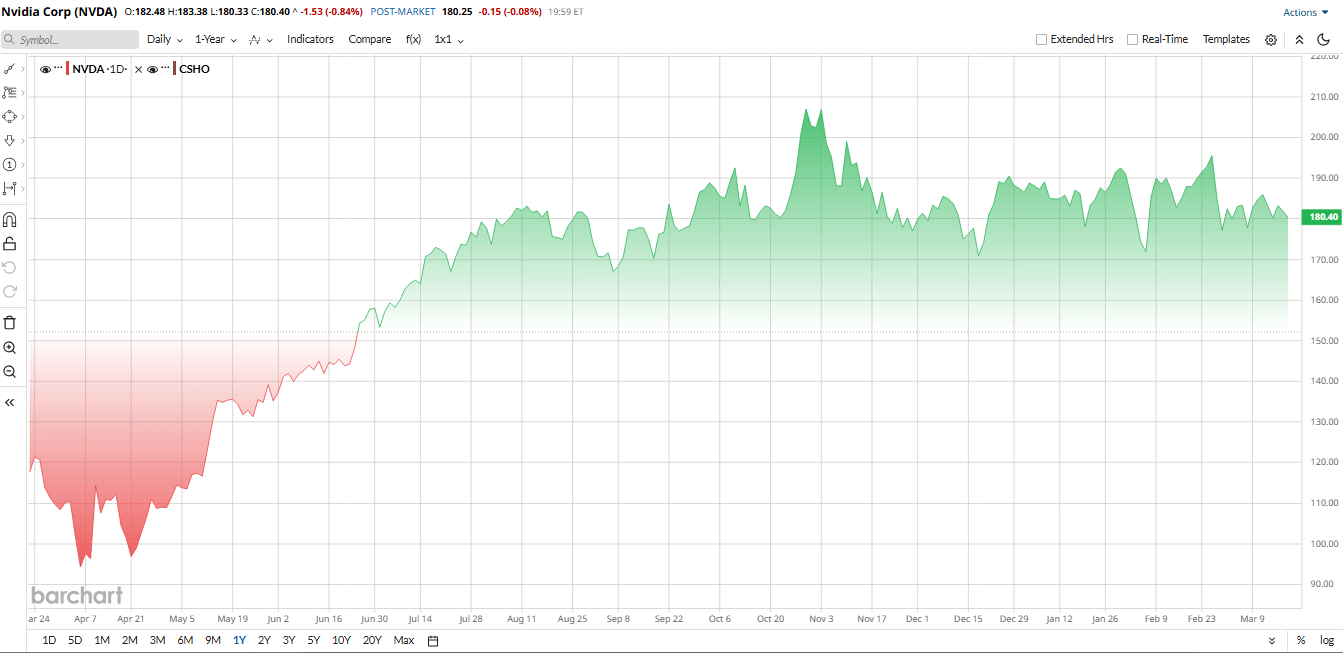The width and height of the screenshot is (1343, 653).
Task: Collapse the drawing toolbar with double chevron
Action: 10,402
